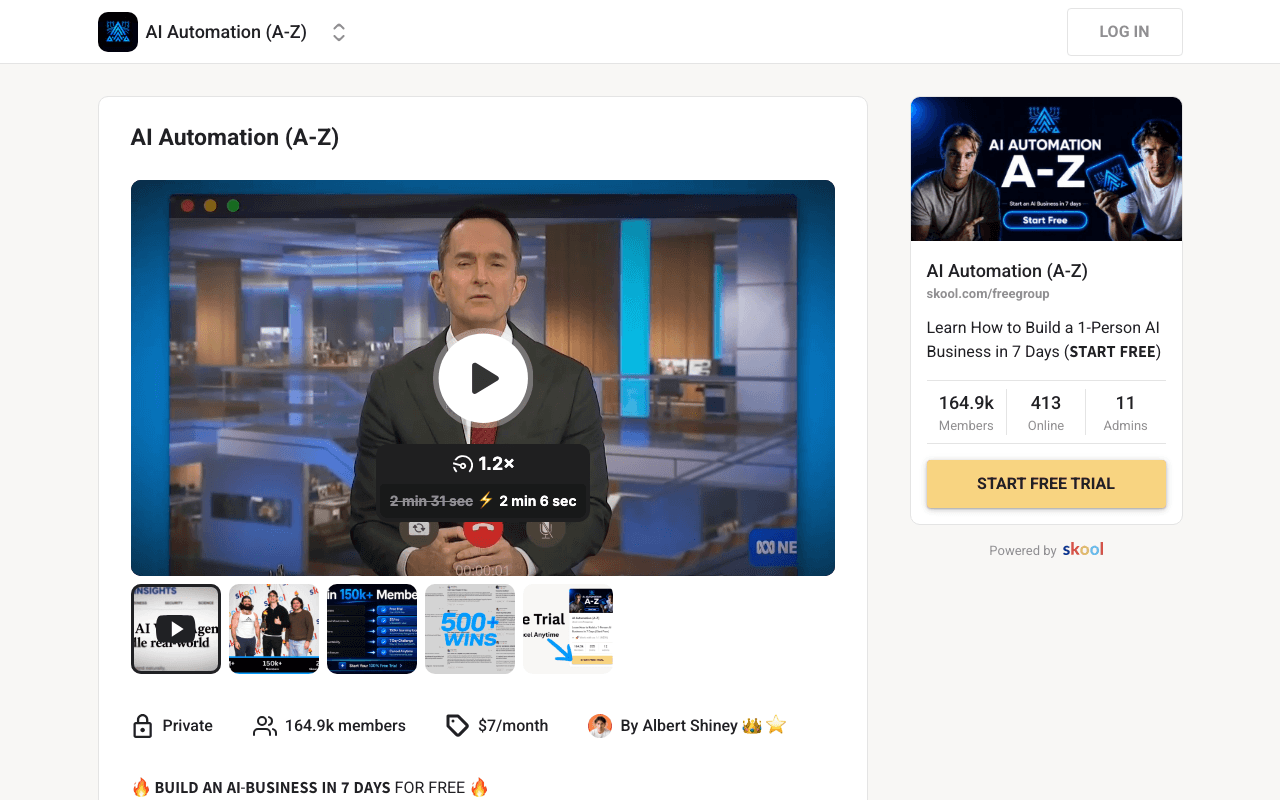The height and width of the screenshot is (800, 1280).
Task: Click the 11 Admins stat
Action: tap(1125, 413)
